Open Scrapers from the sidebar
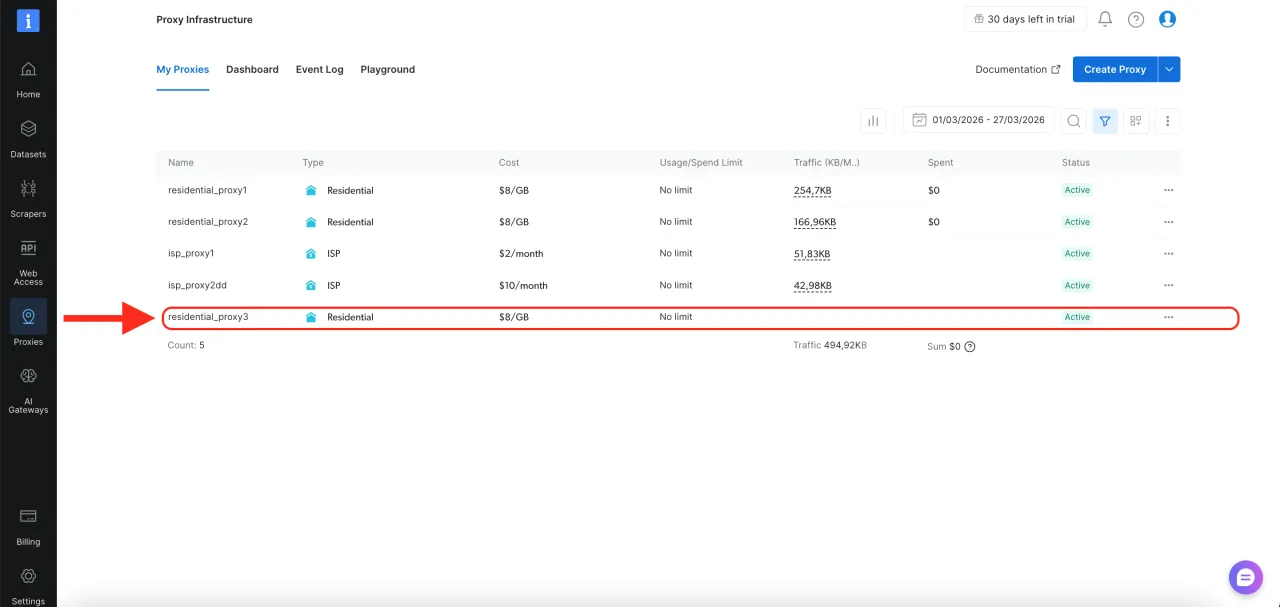The image size is (1280, 607). (x=28, y=189)
